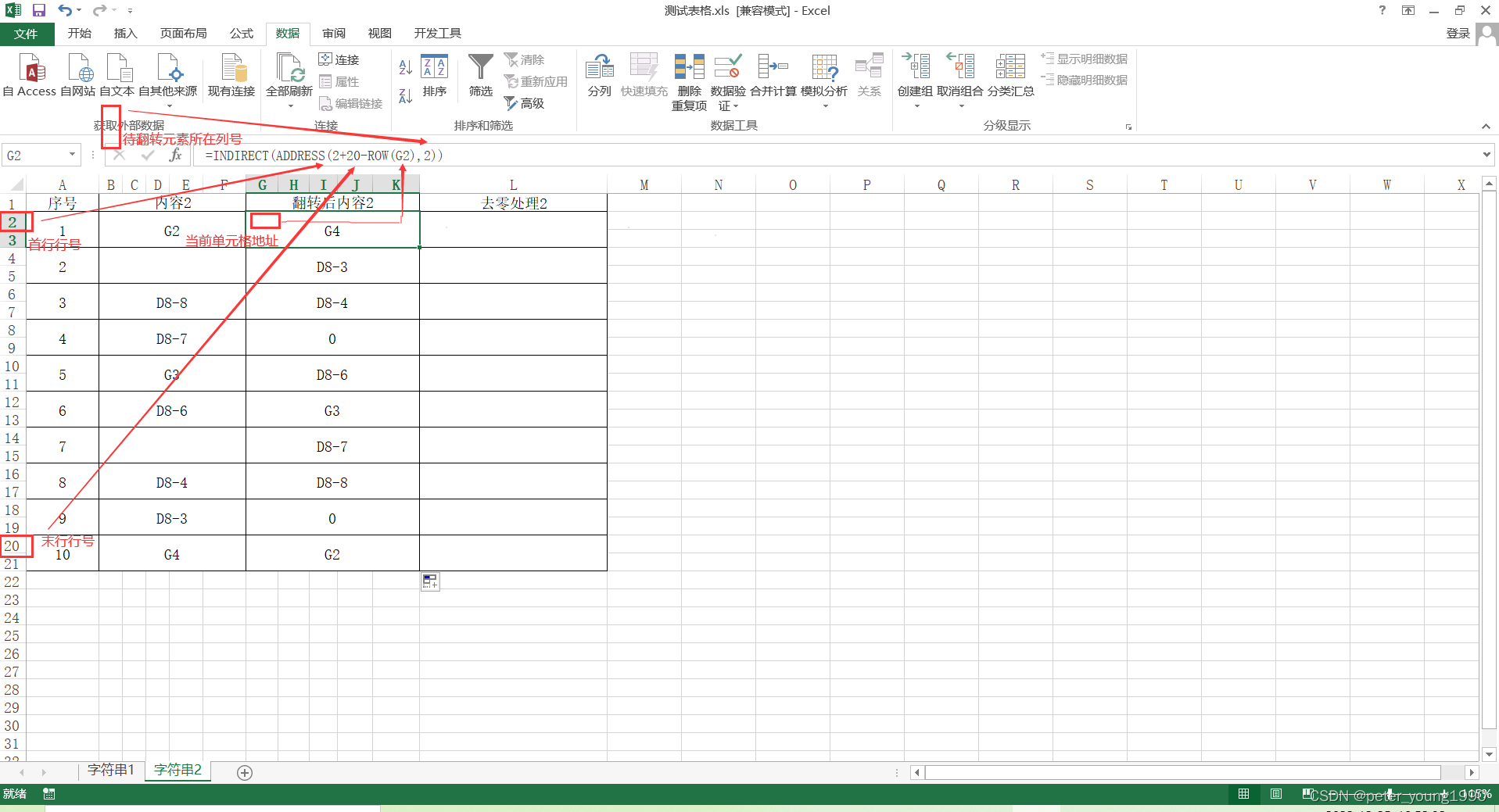Open Developer (开发工具) tab
The height and width of the screenshot is (812, 1499).
[437, 34]
